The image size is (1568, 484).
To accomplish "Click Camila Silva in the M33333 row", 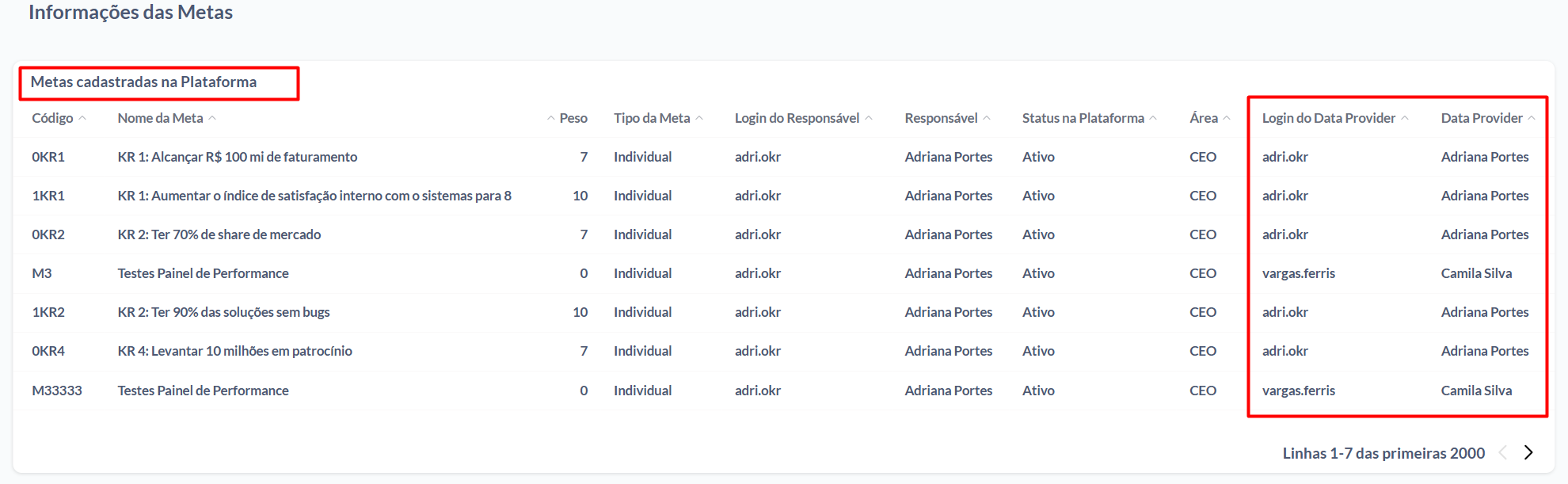I will (1476, 391).
